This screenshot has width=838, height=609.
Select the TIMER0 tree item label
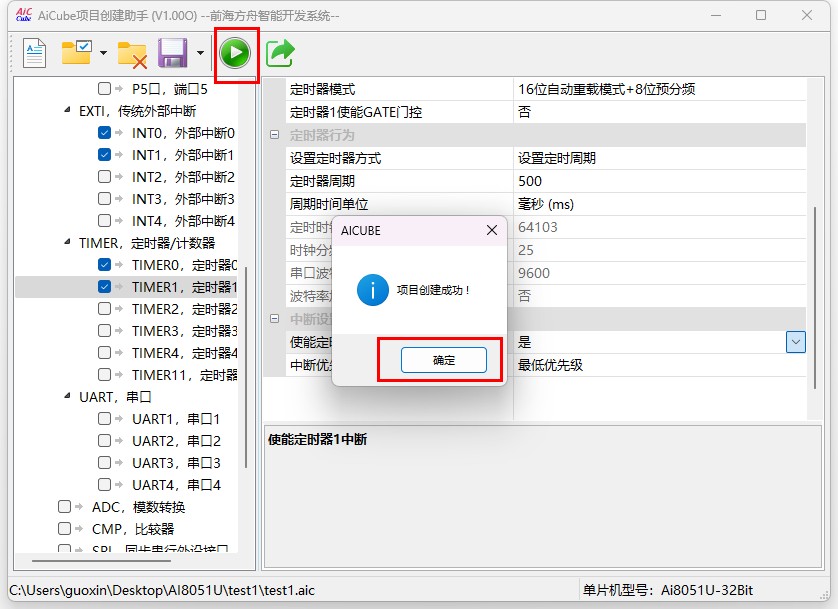coord(184,265)
